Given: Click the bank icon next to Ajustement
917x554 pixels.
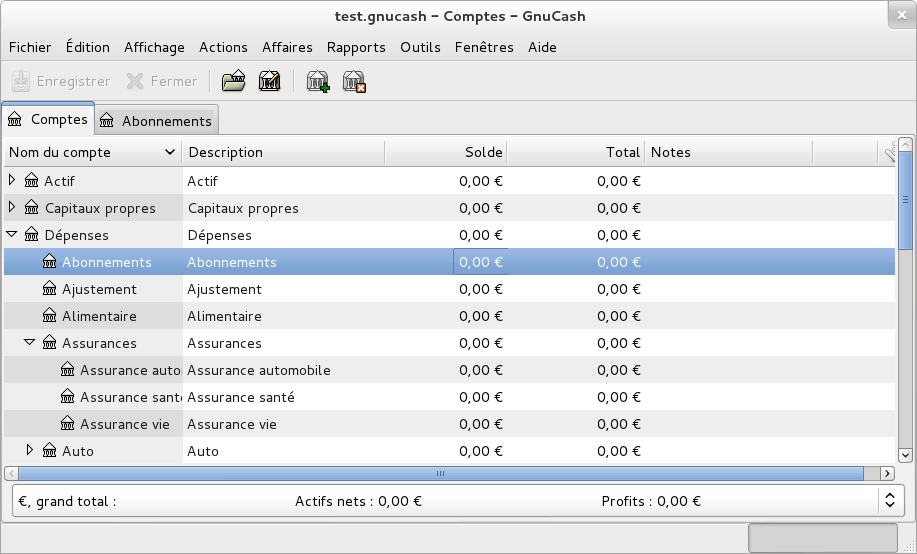Looking at the screenshot, I should click(x=50, y=289).
